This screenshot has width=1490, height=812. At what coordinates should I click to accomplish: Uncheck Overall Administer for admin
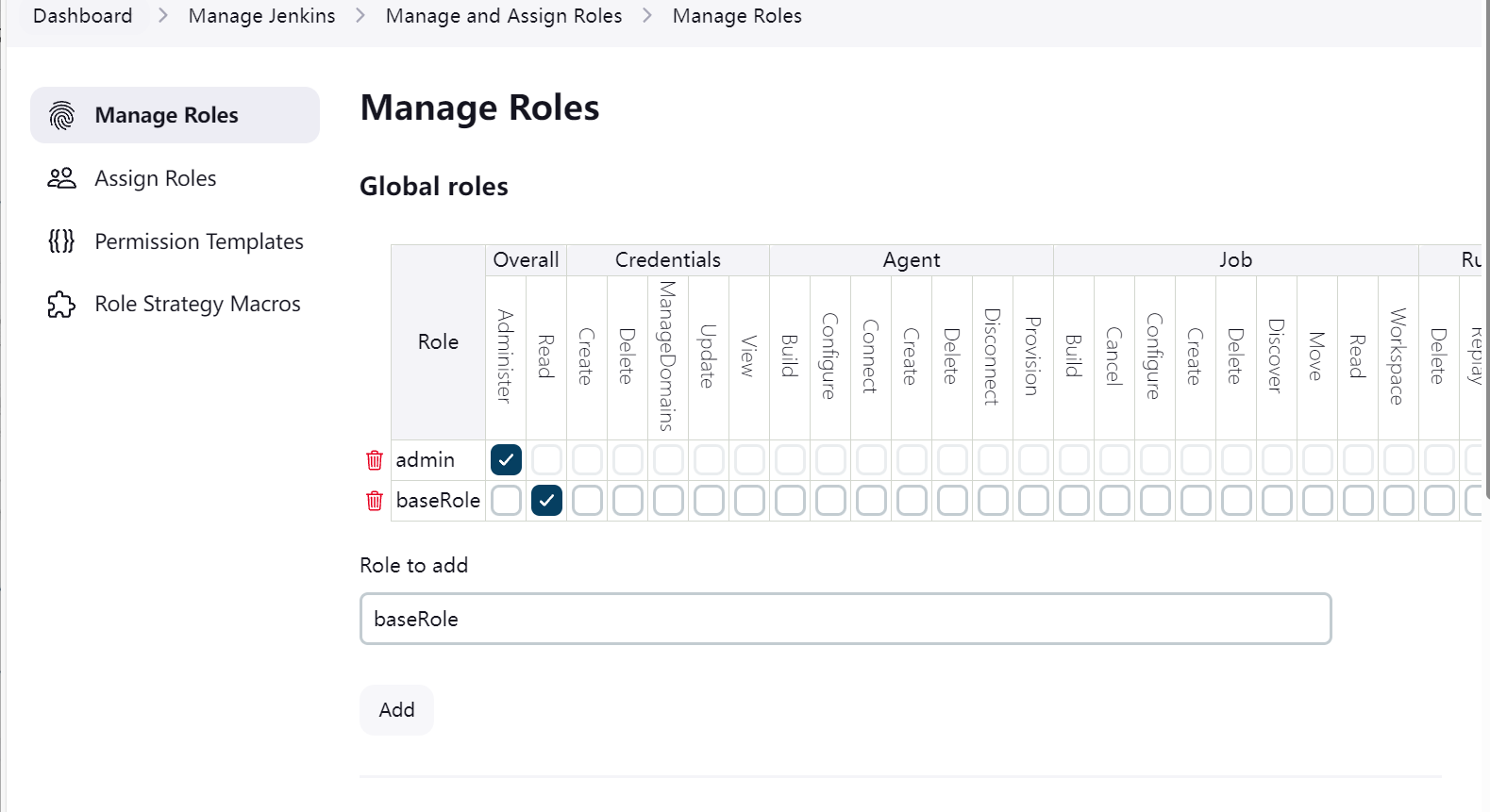coord(506,460)
